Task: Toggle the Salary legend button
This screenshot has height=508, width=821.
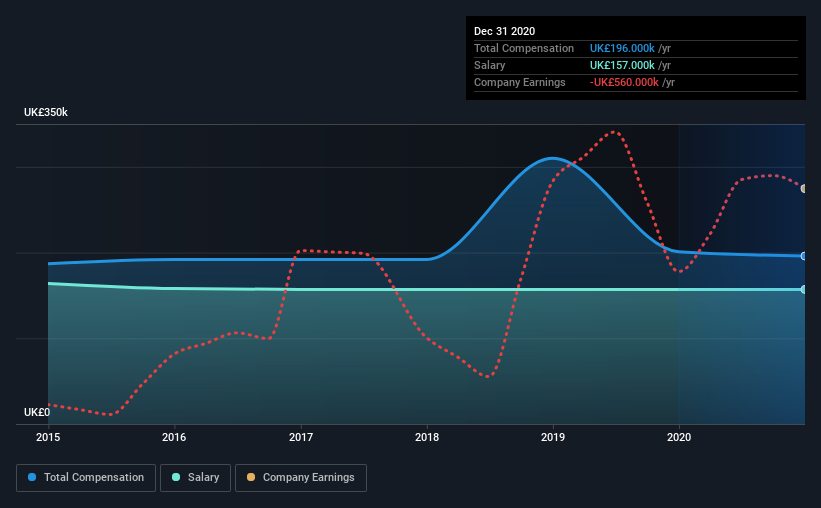Action: (195, 478)
